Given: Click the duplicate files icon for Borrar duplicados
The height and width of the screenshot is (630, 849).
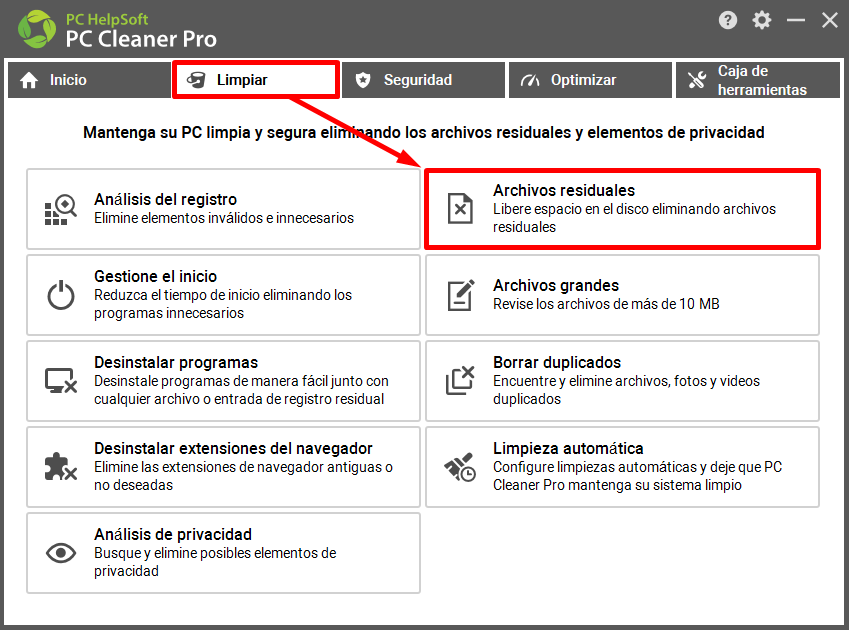Looking at the screenshot, I should [x=460, y=380].
